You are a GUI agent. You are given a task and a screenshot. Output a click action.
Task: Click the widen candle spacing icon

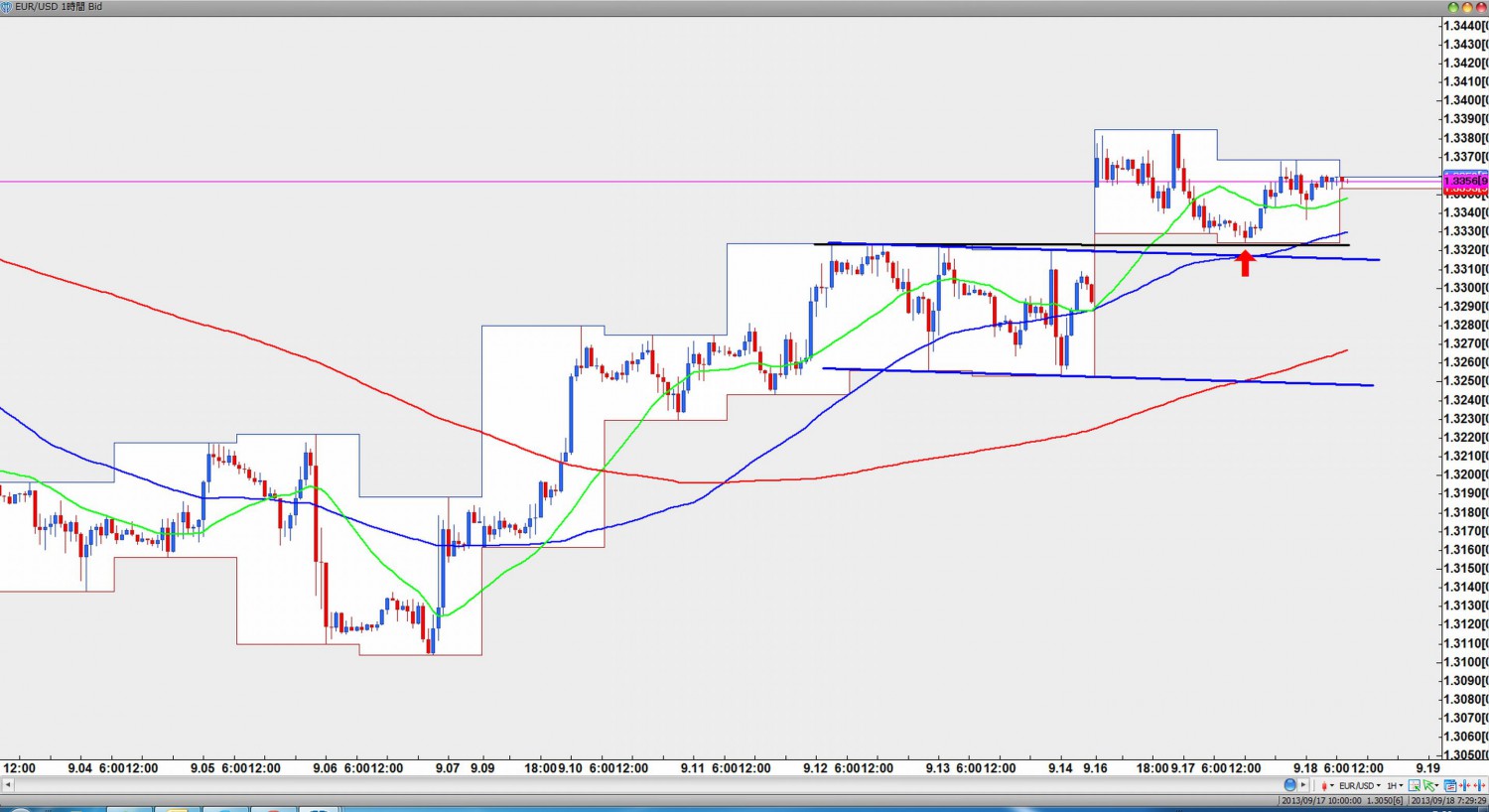(1479, 785)
